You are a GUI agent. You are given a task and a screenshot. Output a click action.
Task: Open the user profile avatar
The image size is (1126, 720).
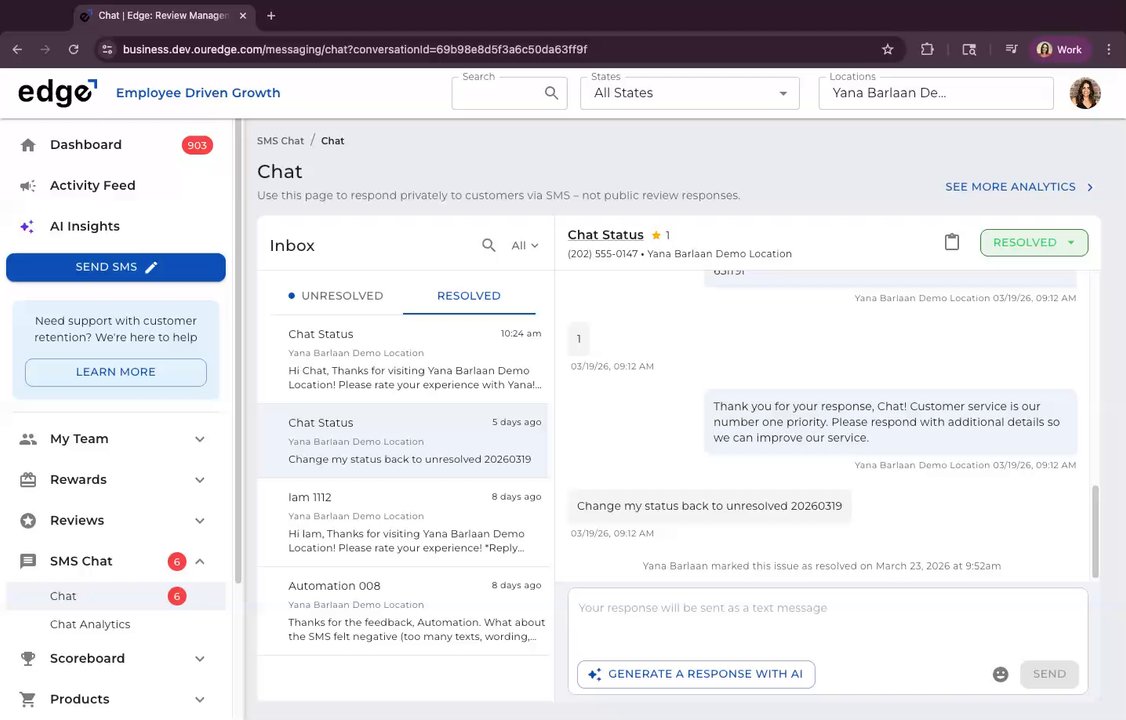coord(1085,93)
